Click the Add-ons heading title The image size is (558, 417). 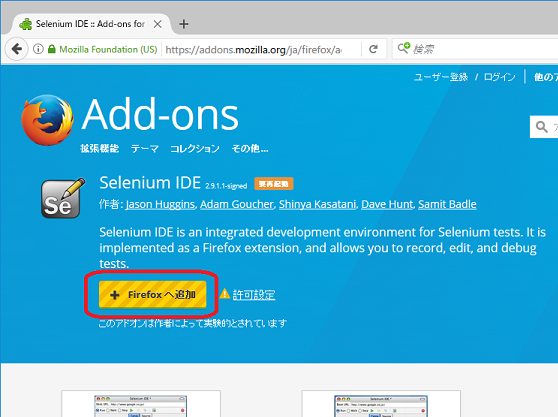160,115
